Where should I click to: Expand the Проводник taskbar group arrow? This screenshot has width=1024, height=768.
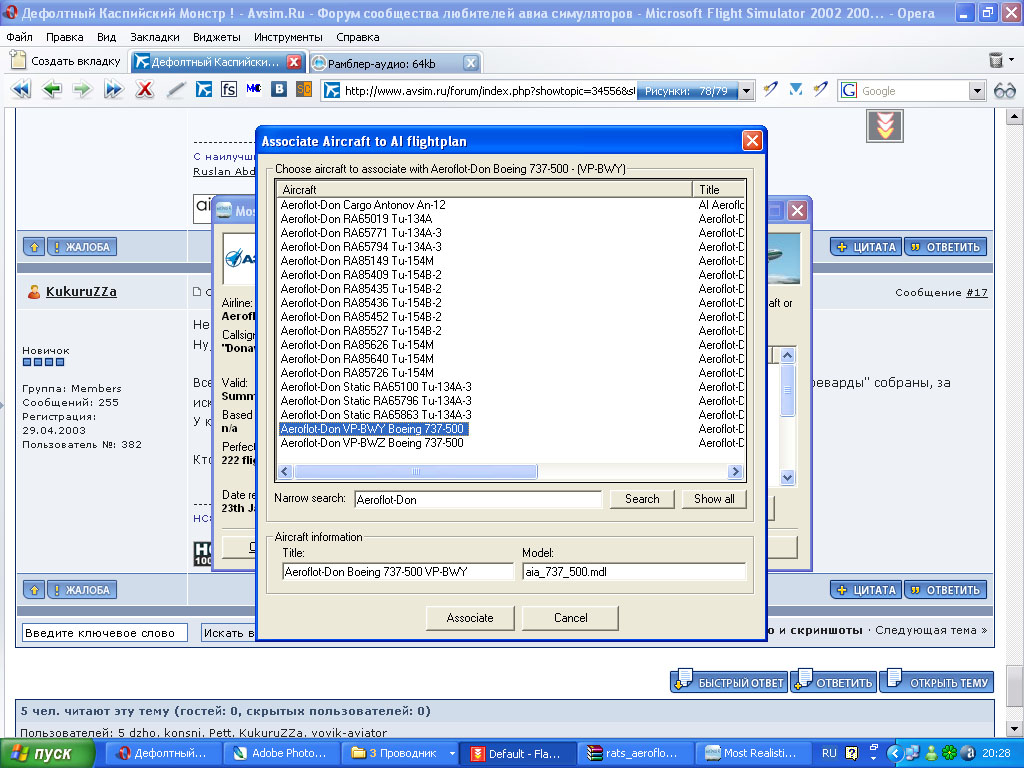[452, 754]
